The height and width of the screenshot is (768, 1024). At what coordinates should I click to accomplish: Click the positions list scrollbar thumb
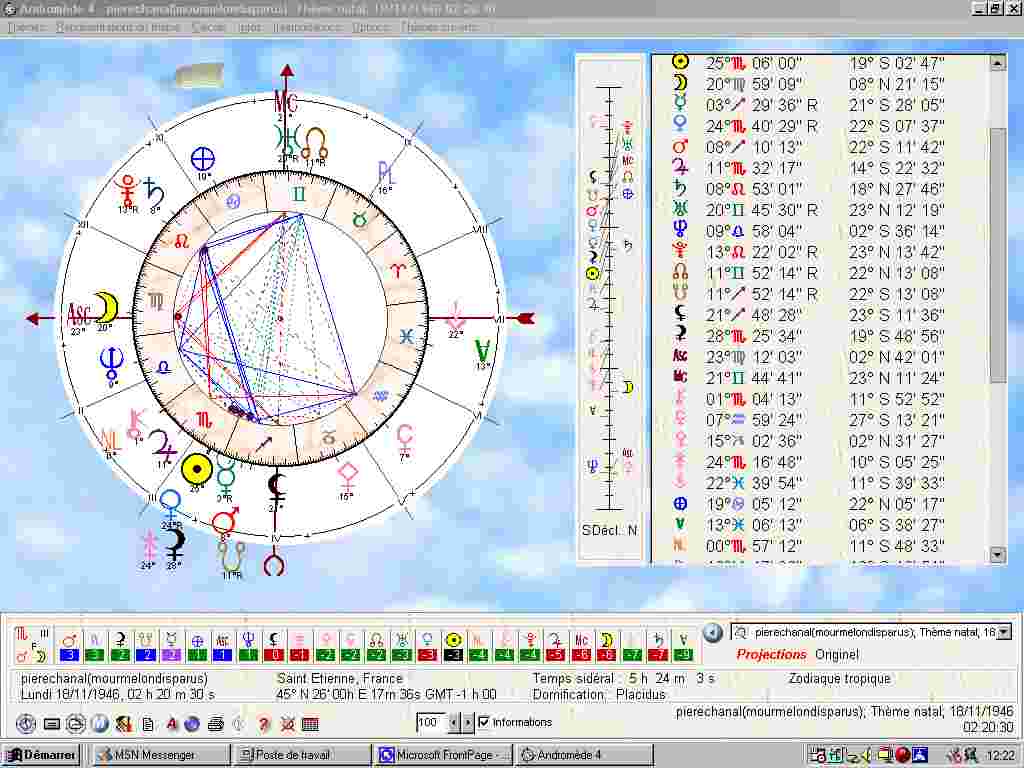pos(997,255)
